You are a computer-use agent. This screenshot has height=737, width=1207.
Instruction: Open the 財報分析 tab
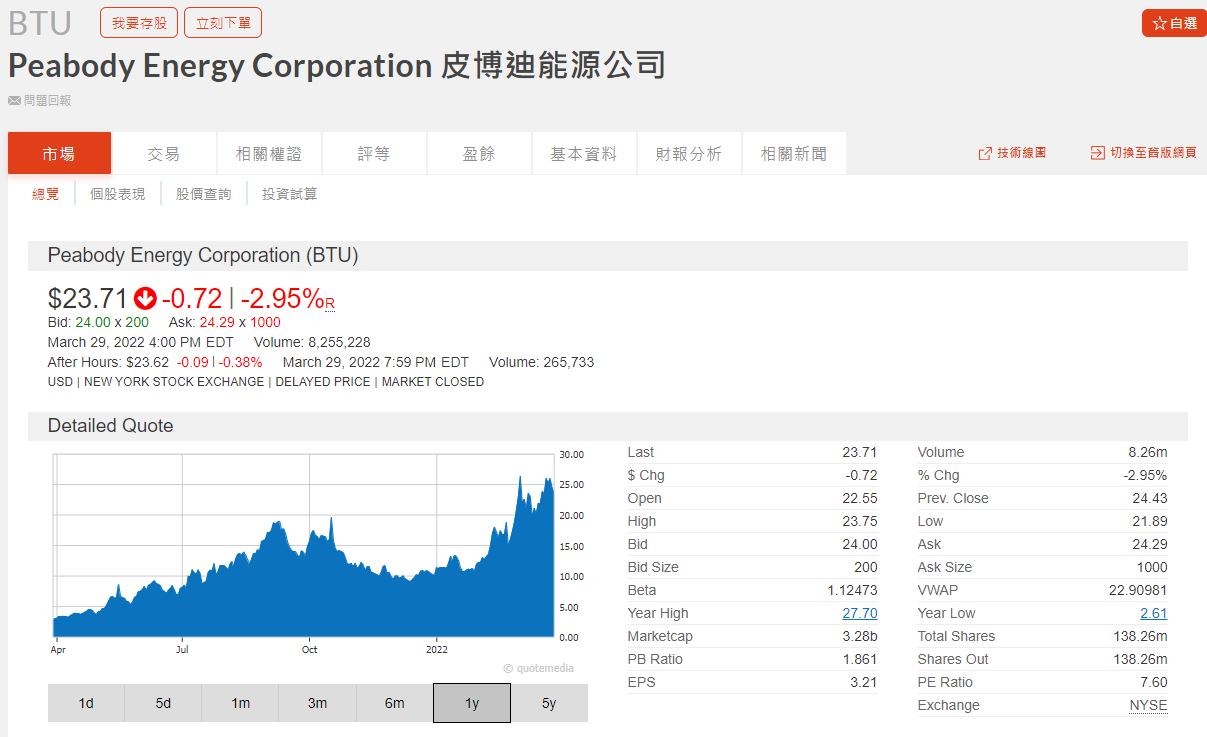coord(688,154)
